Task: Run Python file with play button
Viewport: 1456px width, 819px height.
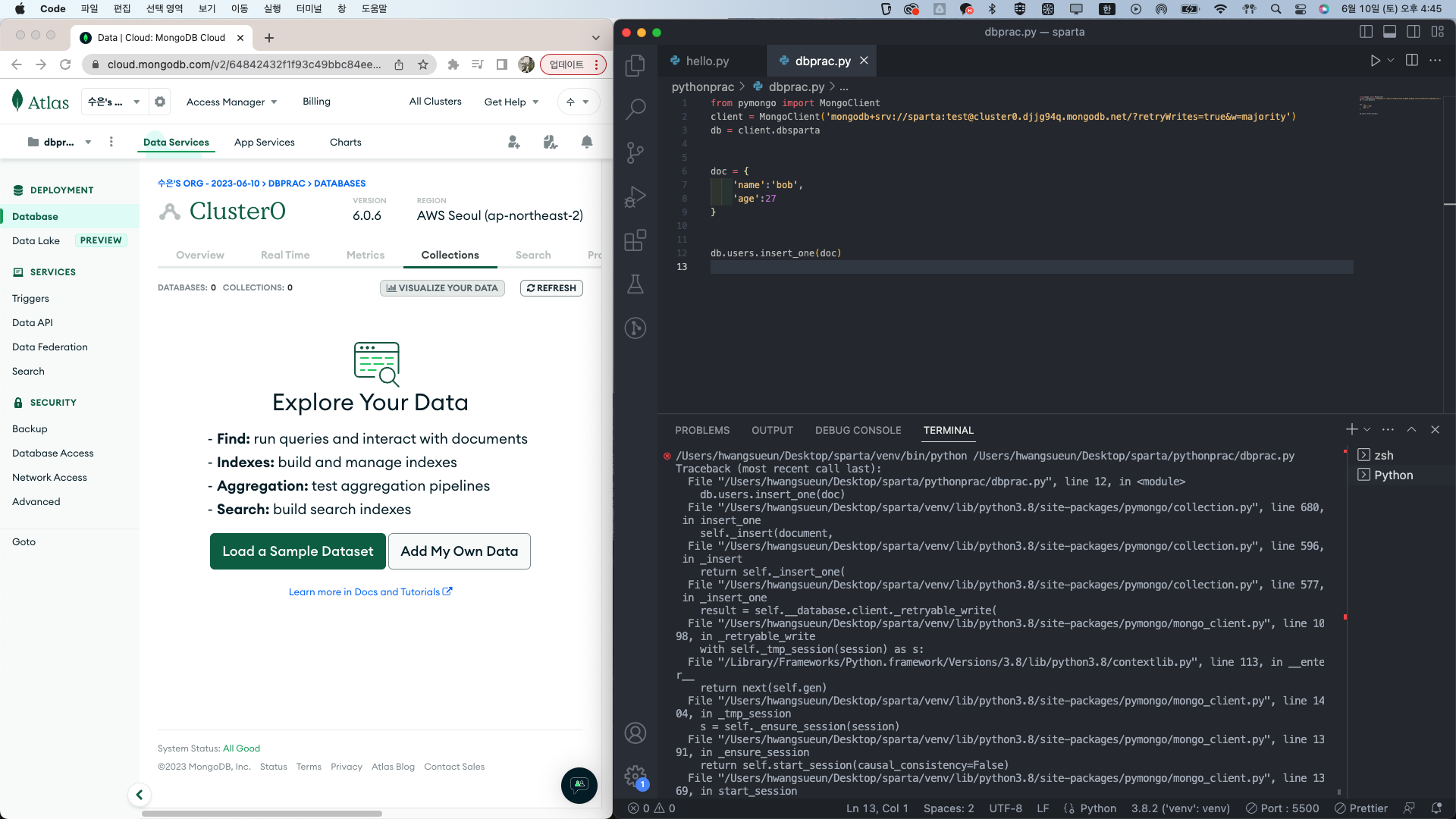Action: (x=1375, y=61)
